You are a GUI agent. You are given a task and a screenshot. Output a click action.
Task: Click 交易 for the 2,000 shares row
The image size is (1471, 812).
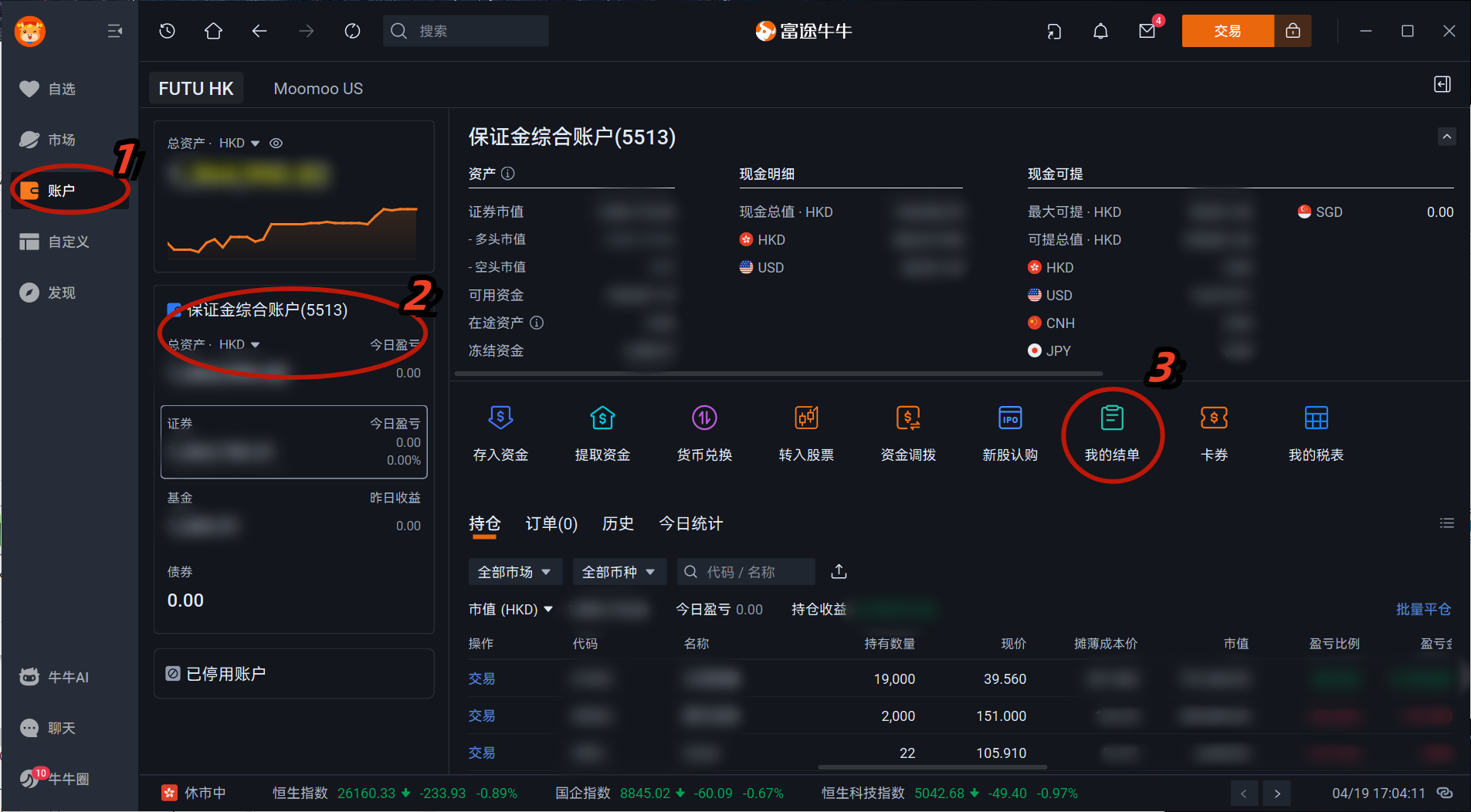482,716
